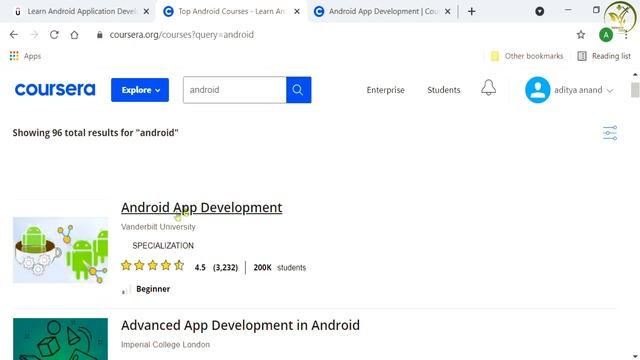The height and width of the screenshot is (360, 640).
Task: Close the Top Android Courses tab
Action: tap(297, 11)
